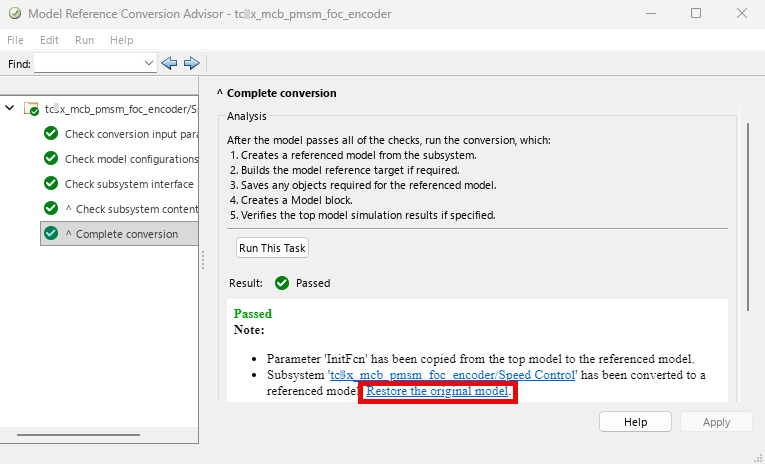765x464 pixels.
Task: Click the Help button at bottom
Action: pos(635,422)
